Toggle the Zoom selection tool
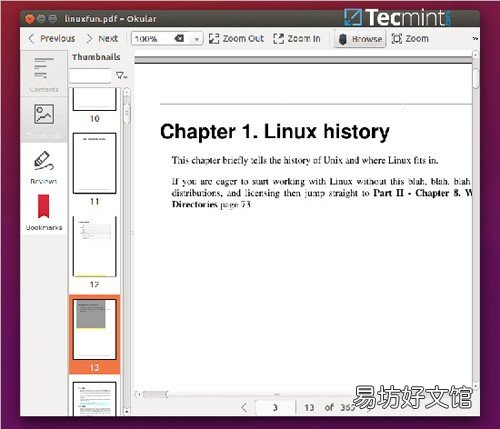500x429 pixels. click(410, 39)
